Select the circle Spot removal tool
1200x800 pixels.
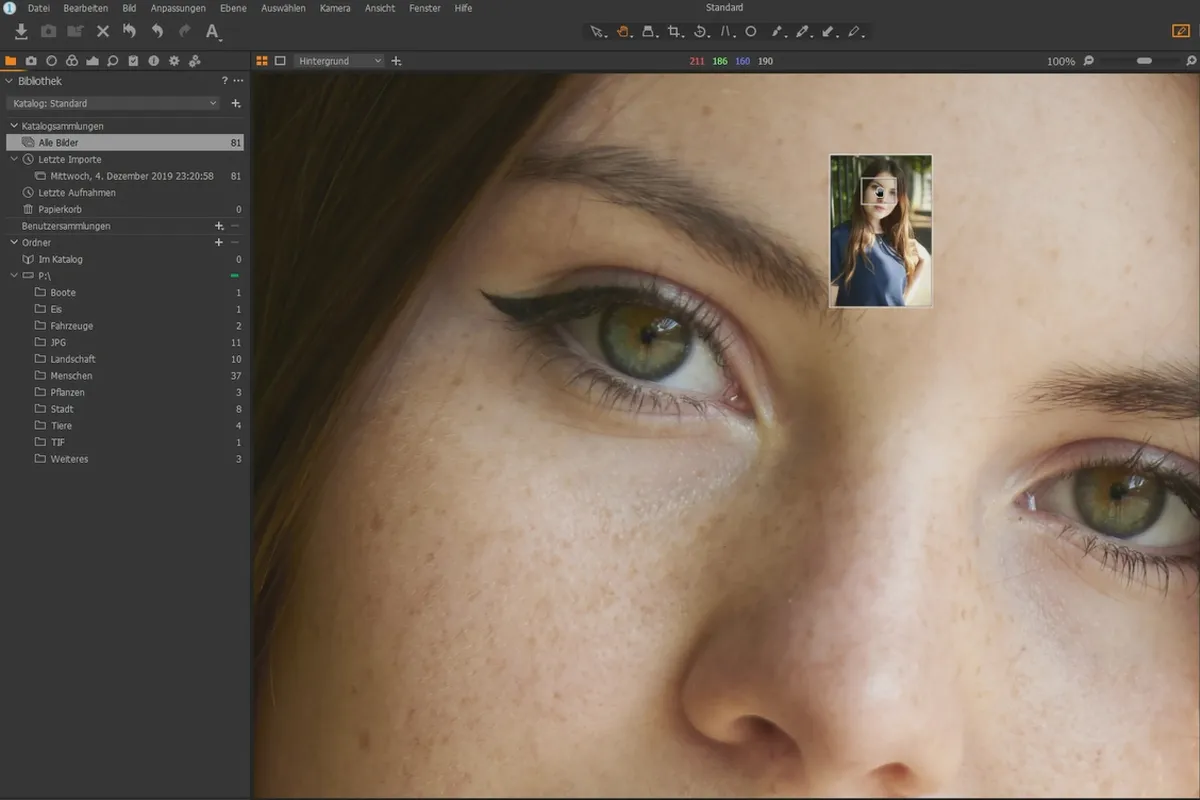751,32
